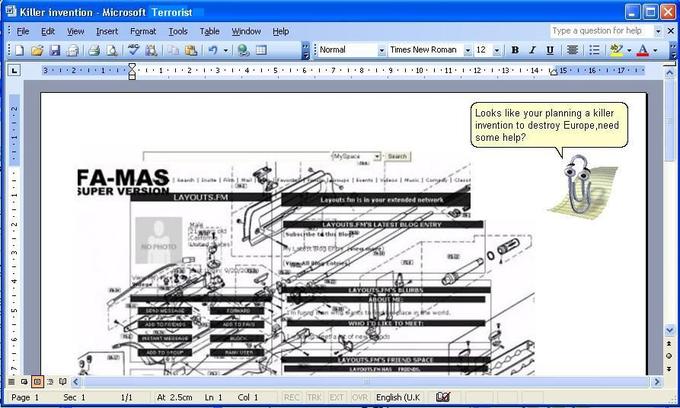Image resolution: width=680 pixels, height=408 pixels.
Task: Toggle REC macro recording in status bar
Action: 291,397
